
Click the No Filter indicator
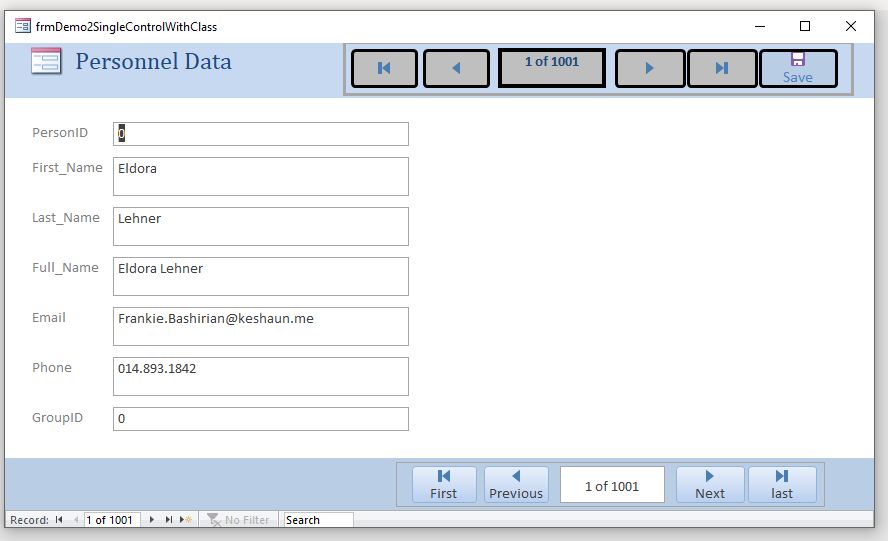point(238,519)
